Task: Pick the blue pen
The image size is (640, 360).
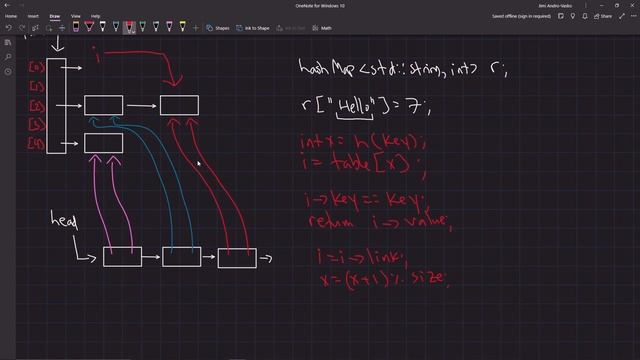Action: point(116,27)
